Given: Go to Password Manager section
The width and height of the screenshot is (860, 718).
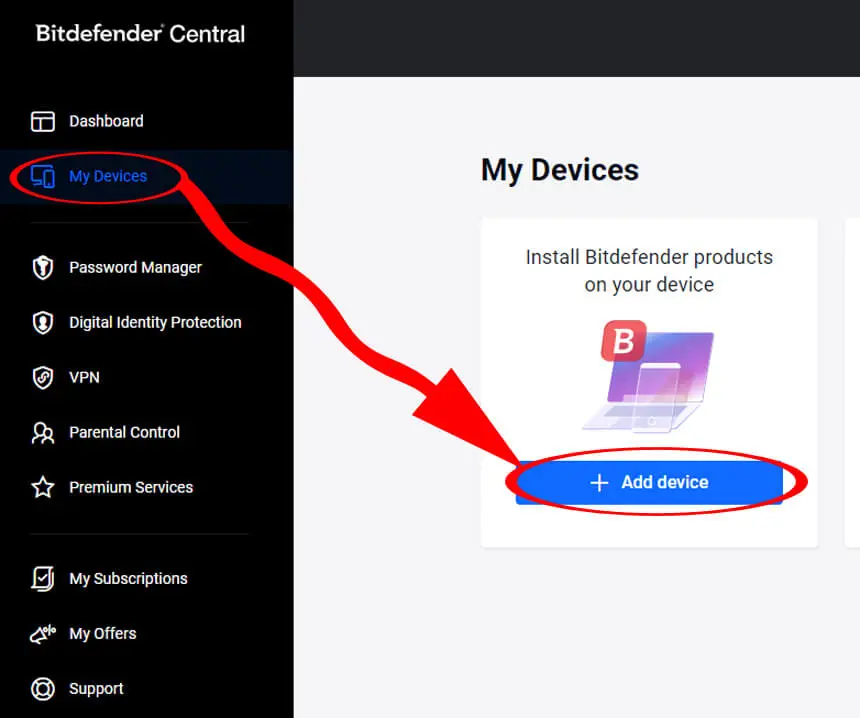Looking at the screenshot, I should [x=135, y=268].
